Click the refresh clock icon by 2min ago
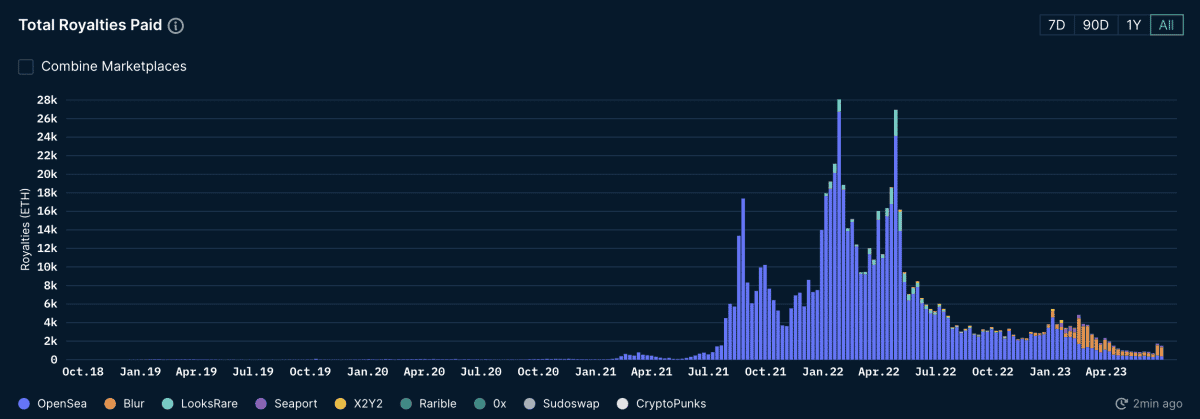 tap(1122, 403)
